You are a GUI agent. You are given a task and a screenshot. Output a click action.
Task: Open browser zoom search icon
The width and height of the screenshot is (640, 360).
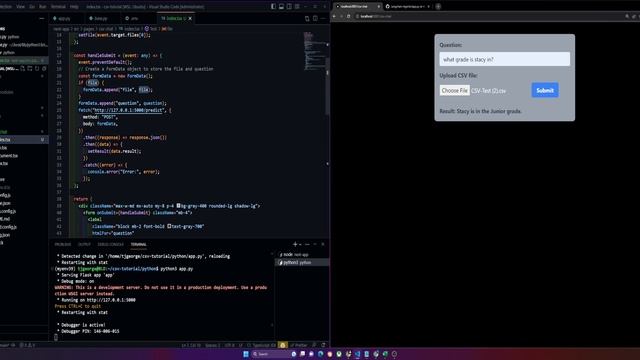627,16
